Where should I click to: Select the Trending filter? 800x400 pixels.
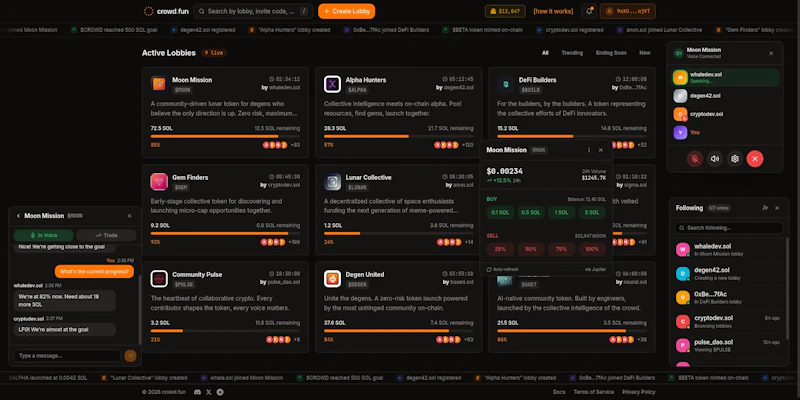click(572, 53)
